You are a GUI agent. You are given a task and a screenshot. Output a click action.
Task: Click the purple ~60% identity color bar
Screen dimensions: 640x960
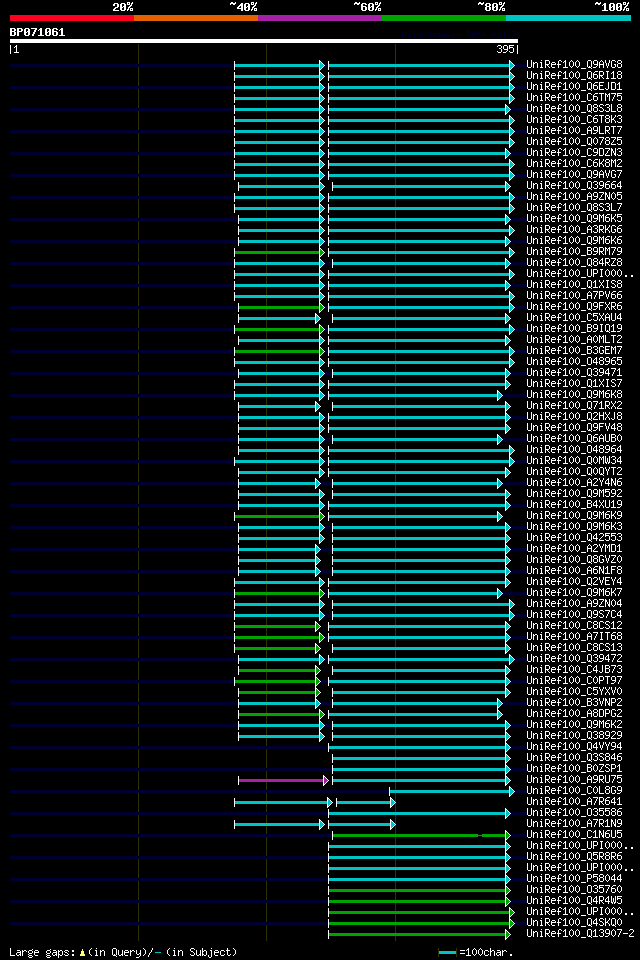click(320, 18)
